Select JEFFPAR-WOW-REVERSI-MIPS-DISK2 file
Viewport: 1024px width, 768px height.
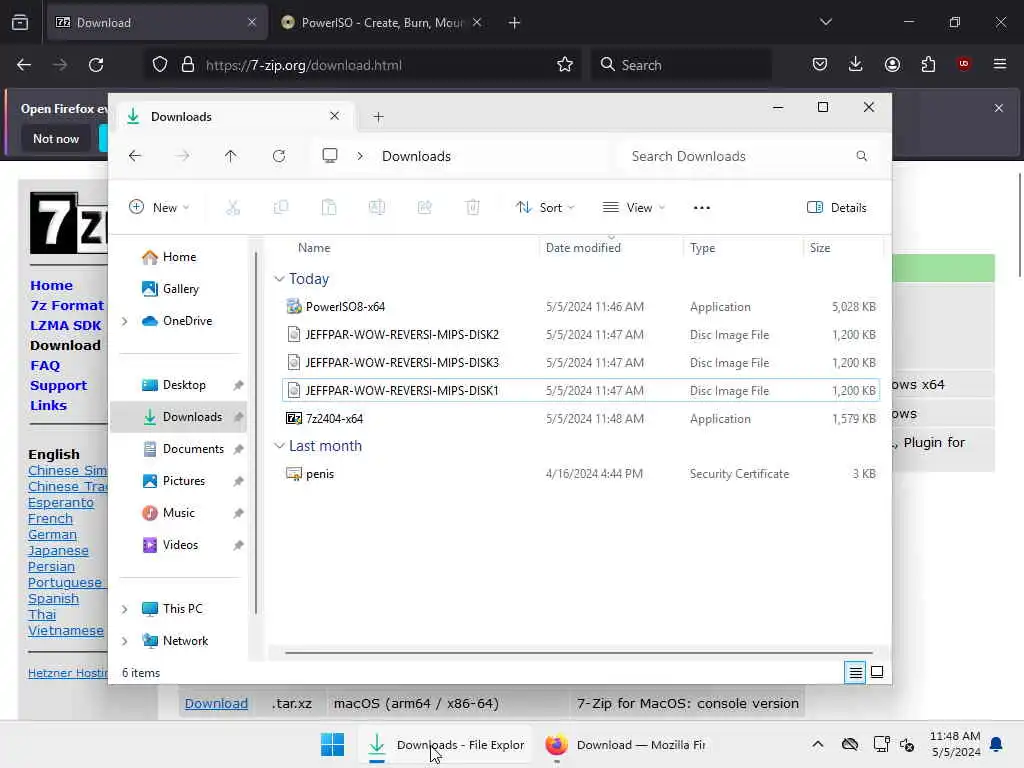[581, 334]
